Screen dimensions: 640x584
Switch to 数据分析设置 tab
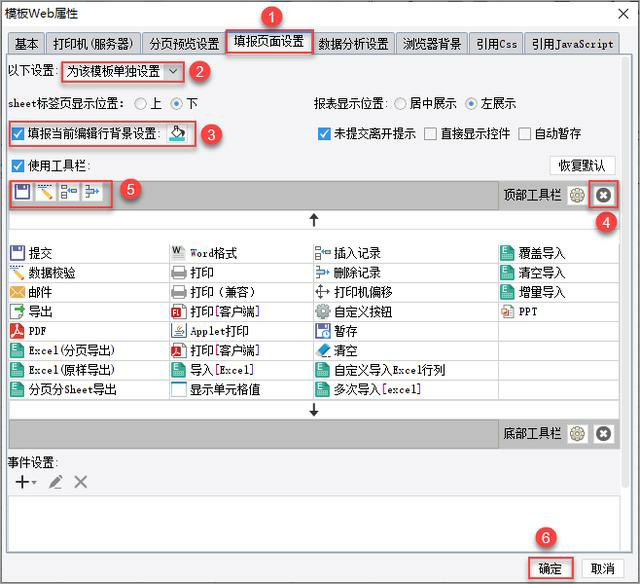click(353, 43)
